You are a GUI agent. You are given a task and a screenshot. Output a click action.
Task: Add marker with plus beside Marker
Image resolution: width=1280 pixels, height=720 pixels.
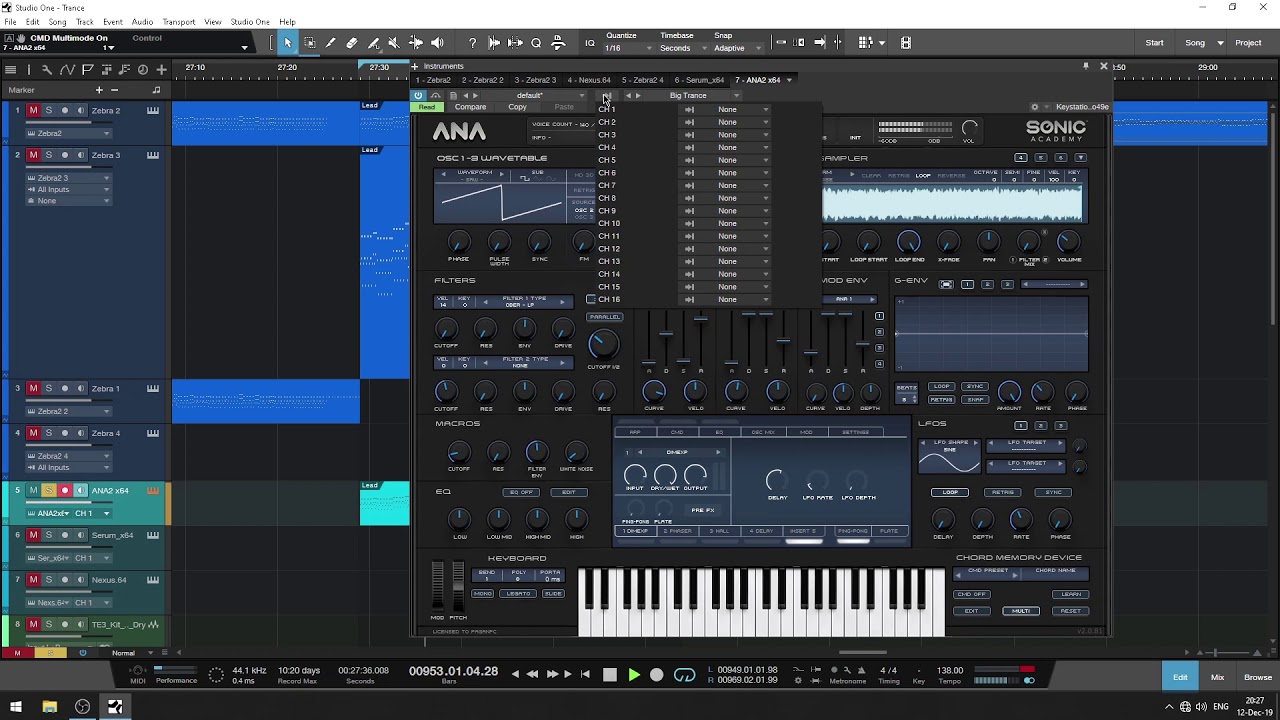point(98,90)
